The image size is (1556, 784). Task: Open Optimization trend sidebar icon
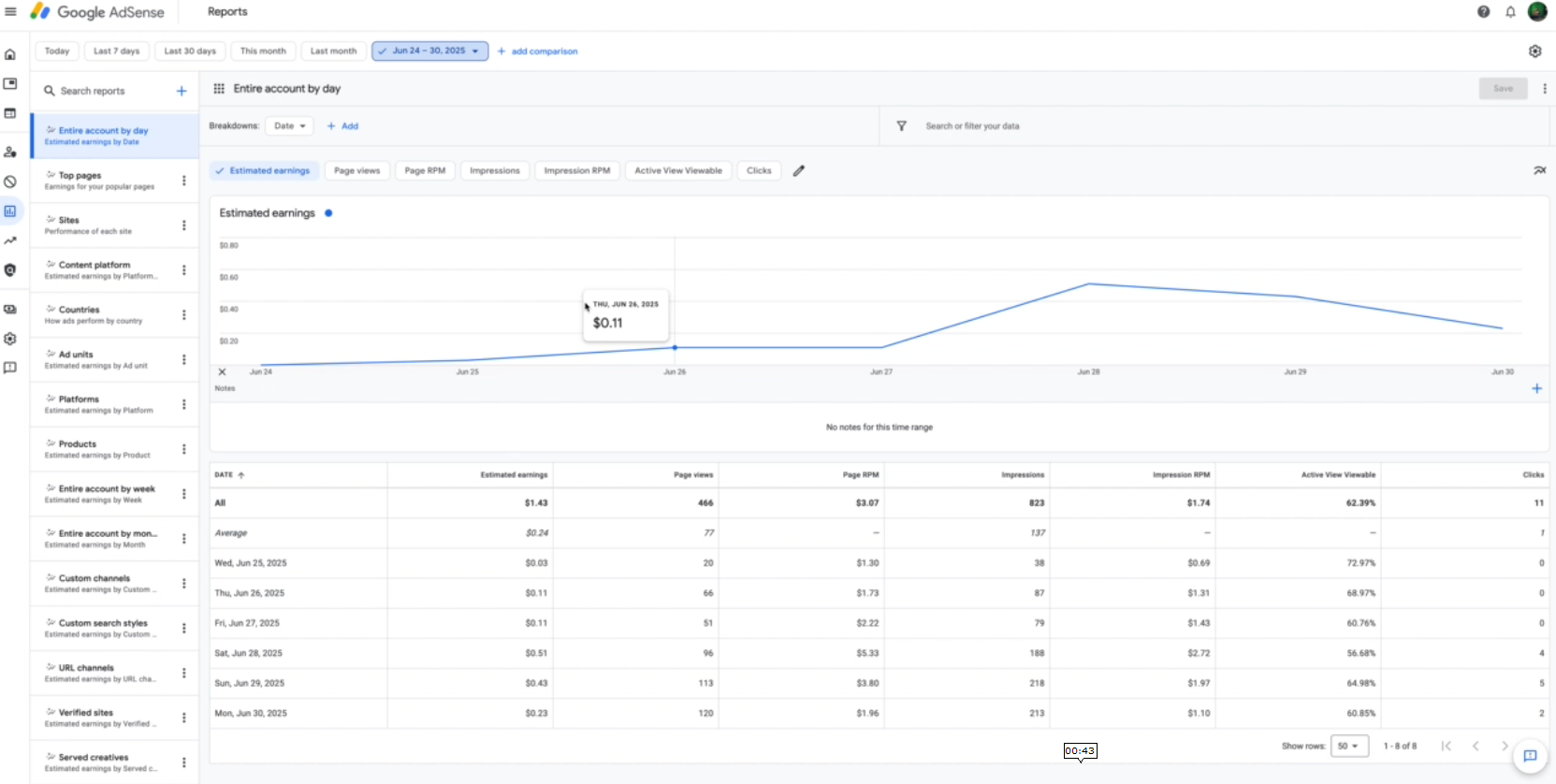[10, 240]
